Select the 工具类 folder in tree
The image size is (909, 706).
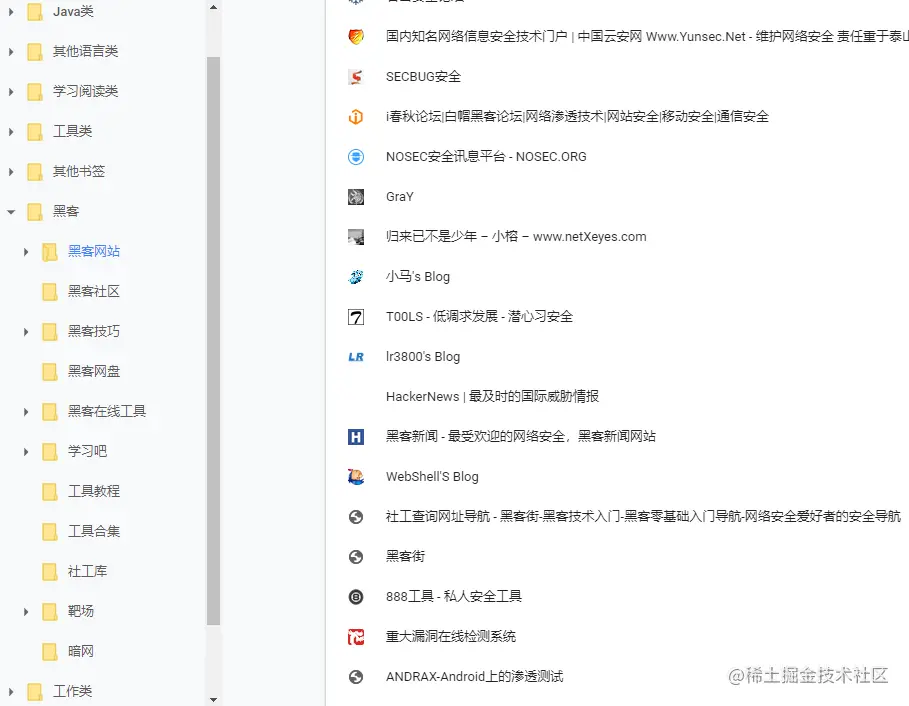72,132
